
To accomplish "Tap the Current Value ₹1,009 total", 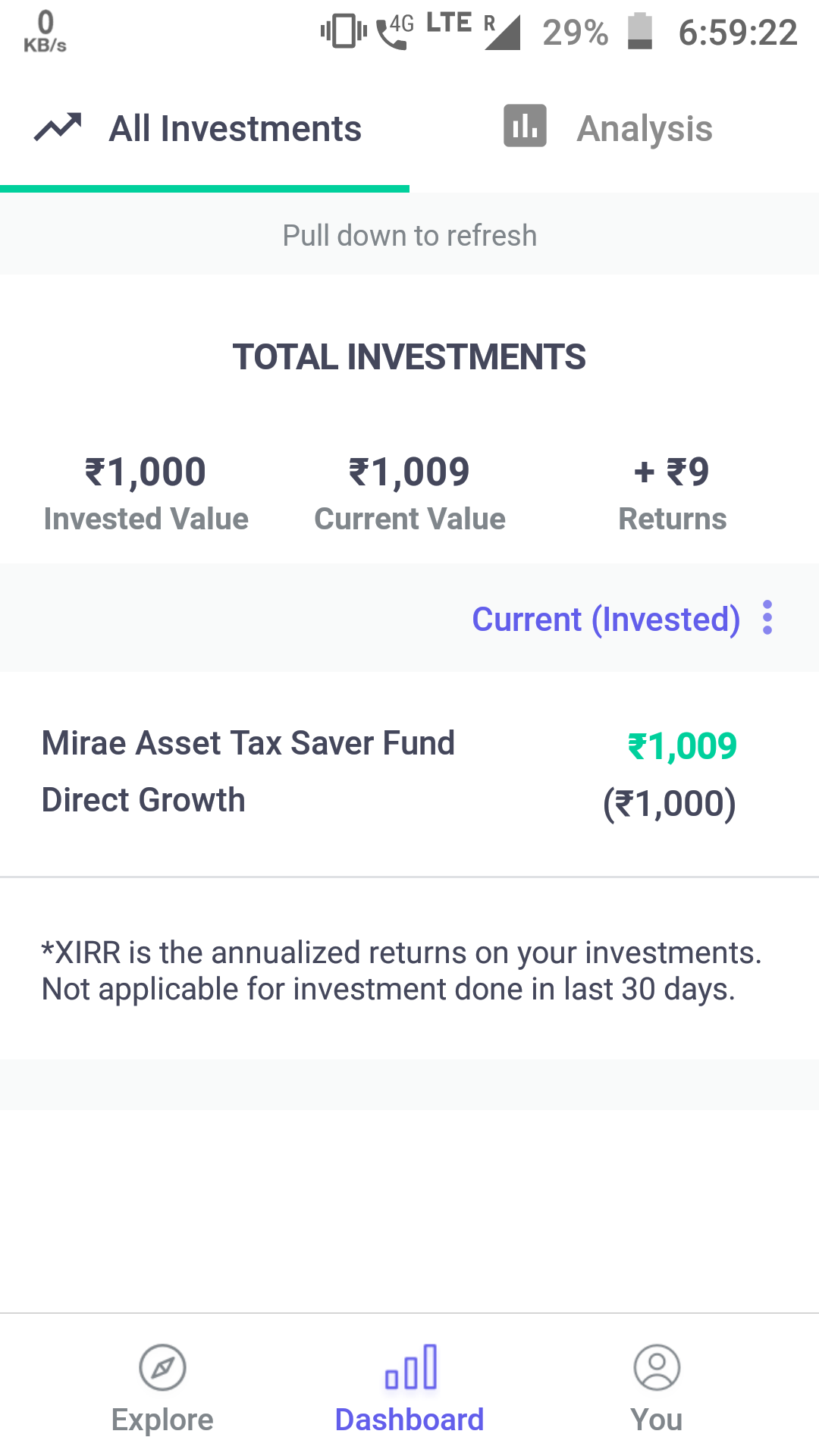I will click(409, 472).
